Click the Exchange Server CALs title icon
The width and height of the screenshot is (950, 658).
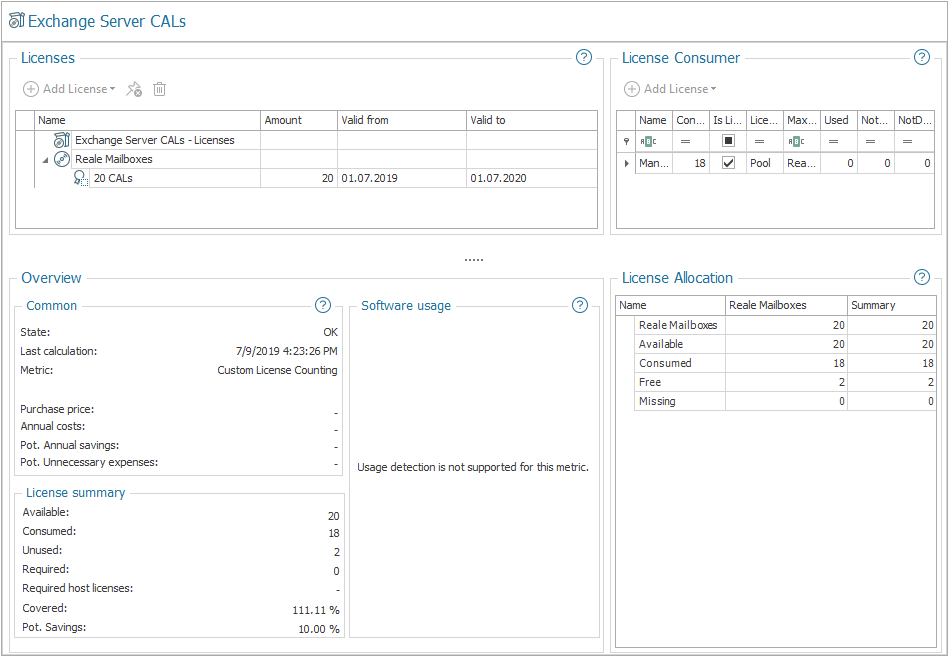(17, 21)
